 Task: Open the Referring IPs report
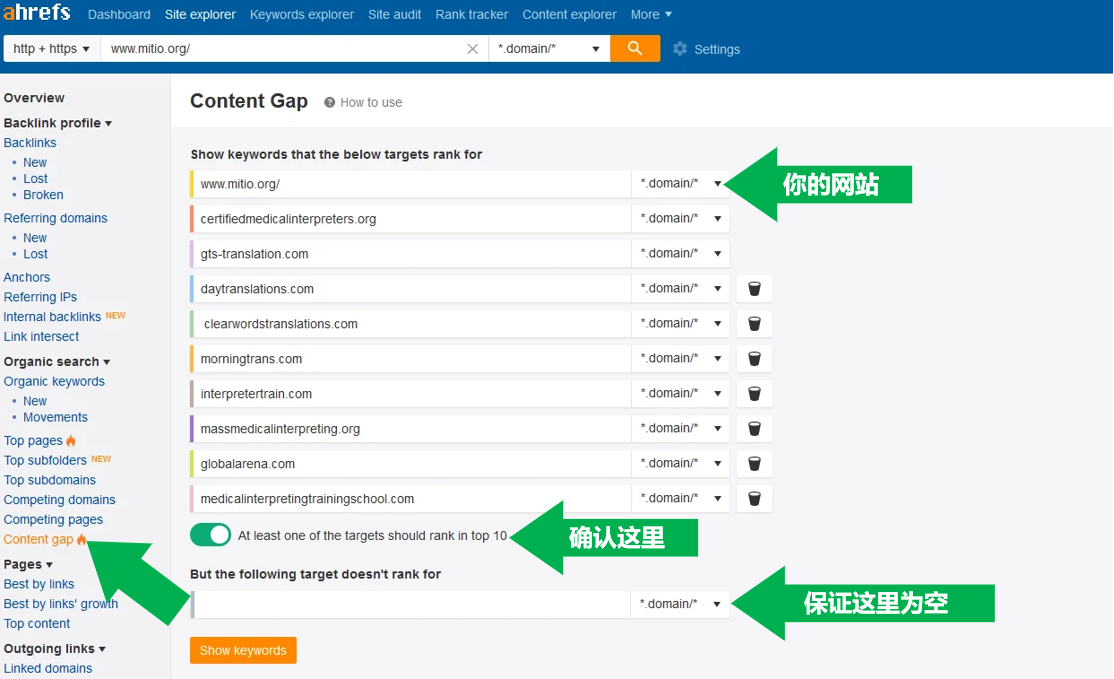point(40,297)
